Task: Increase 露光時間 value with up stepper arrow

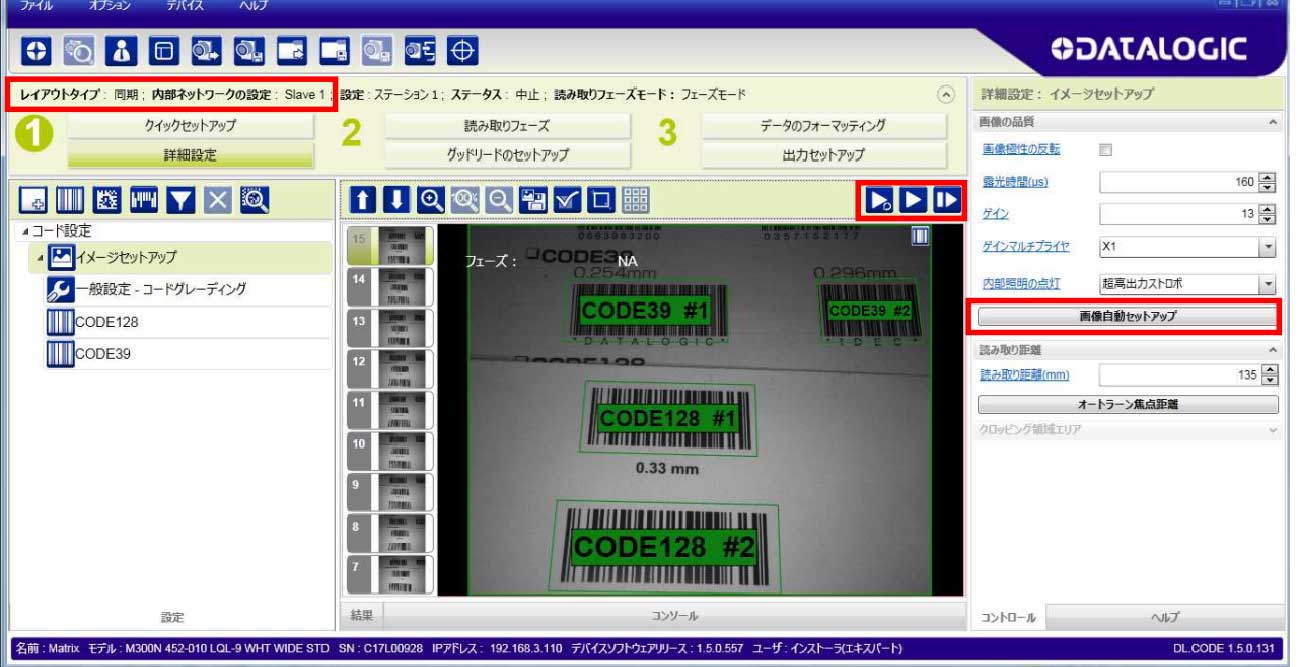Action: click(1268, 177)
